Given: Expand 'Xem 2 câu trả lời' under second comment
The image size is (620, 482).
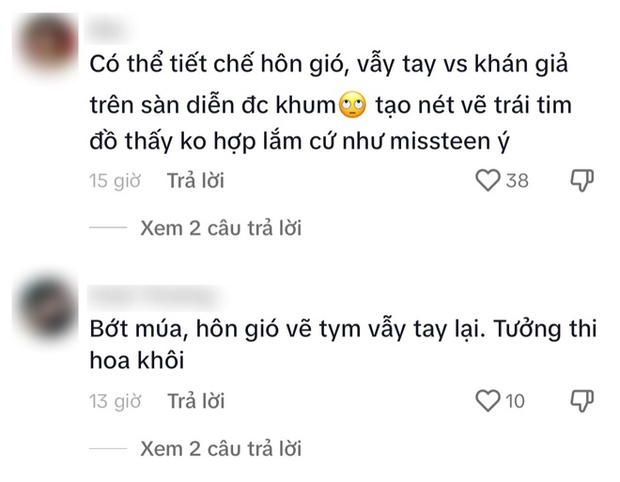Looking at the screenshot, I should coord(221,448).
